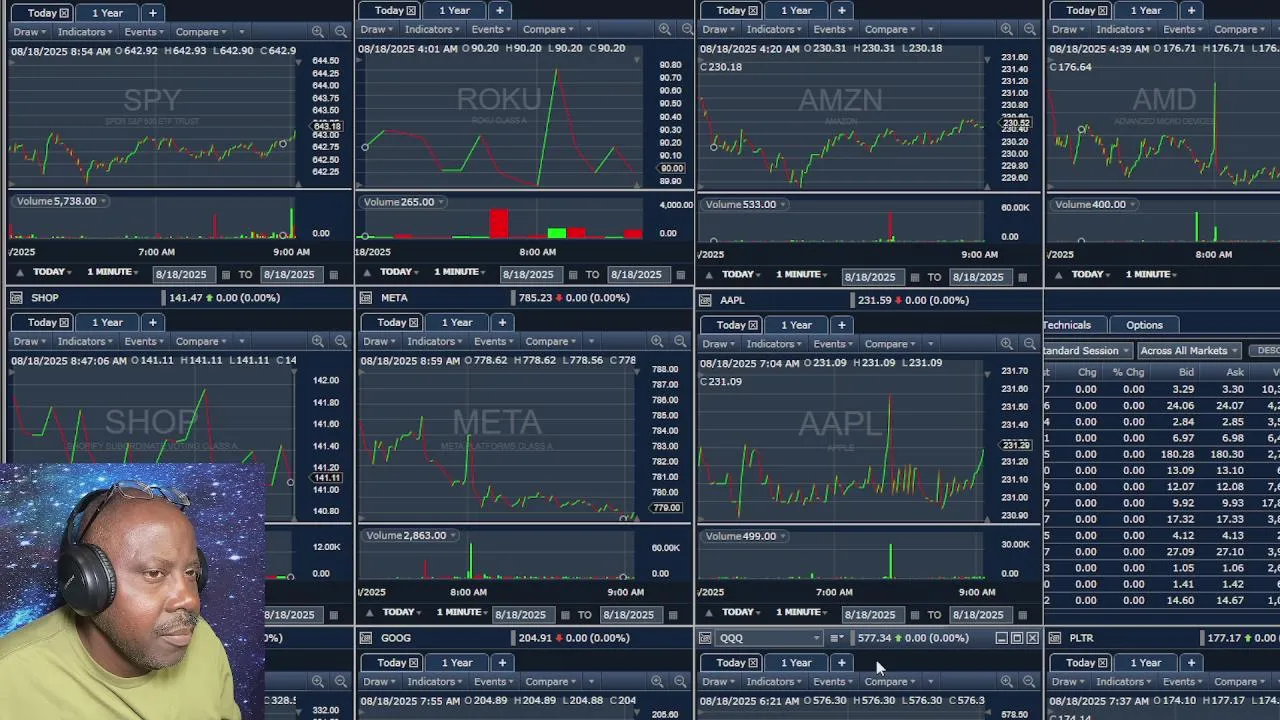Screen dimensions: 1280x720
Task: Switch to 1 Year tab on AAPL chart
Action: click(x=796, y=324)
